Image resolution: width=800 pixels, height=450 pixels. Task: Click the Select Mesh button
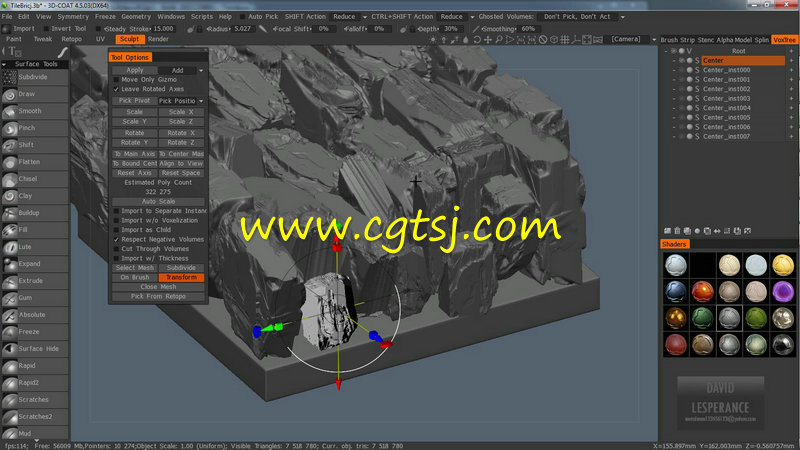[x=135, y=268]
